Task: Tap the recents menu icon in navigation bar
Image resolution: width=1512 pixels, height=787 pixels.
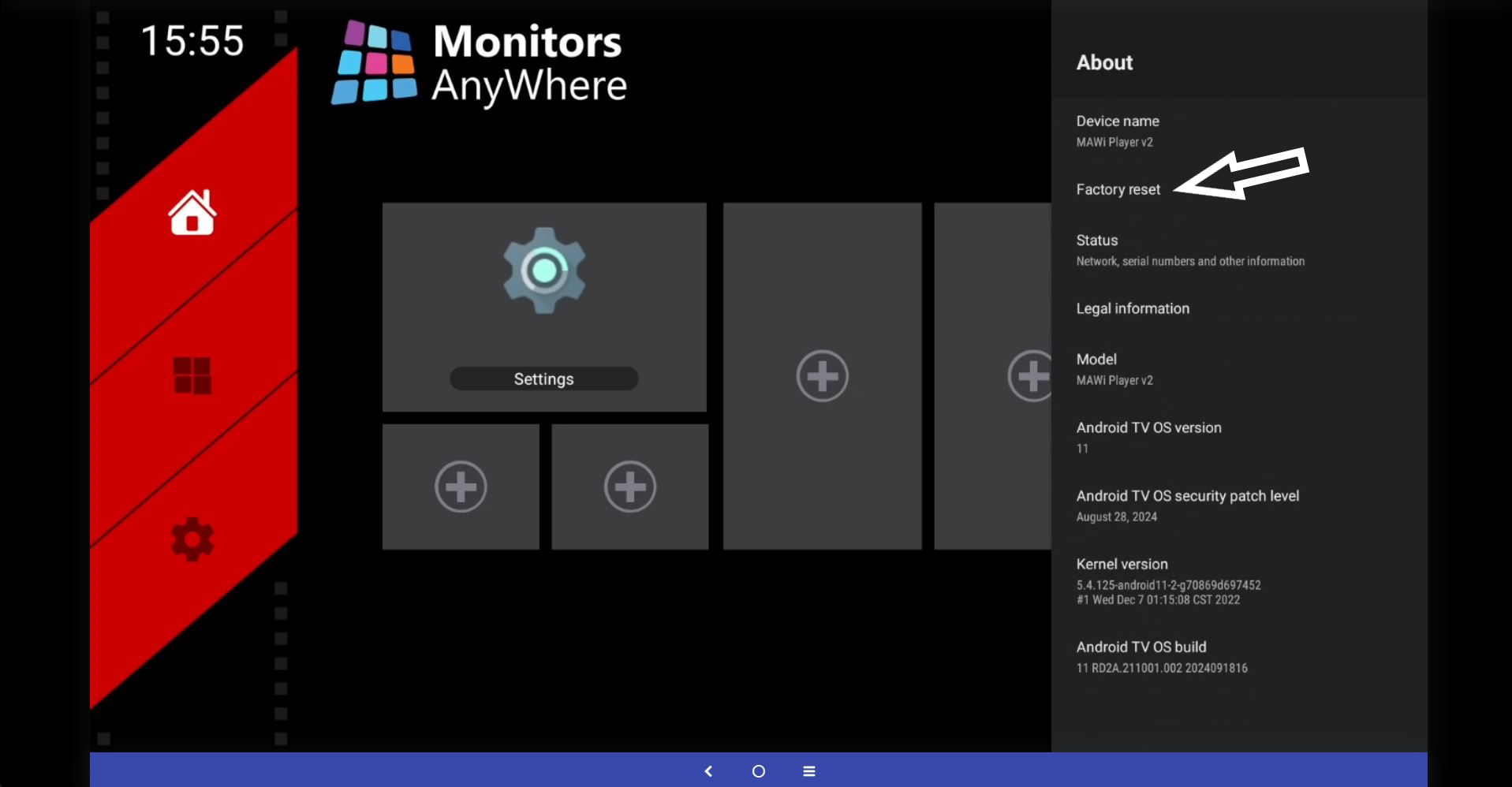Action: (x=808, y=771)
